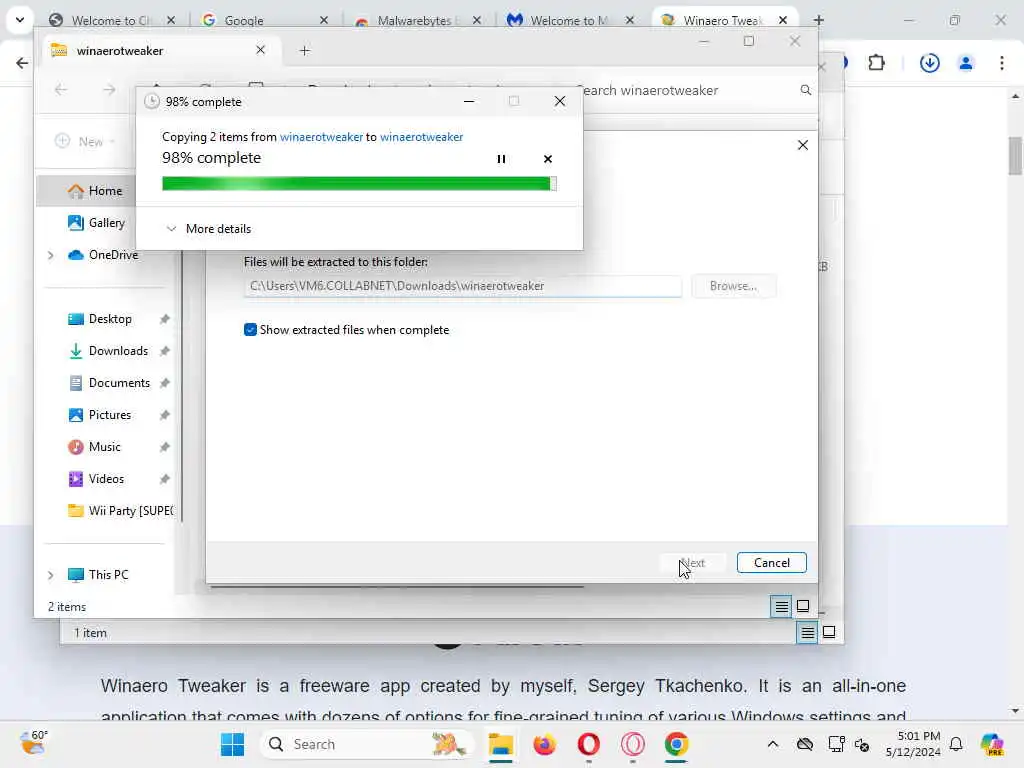This screenshot has height=768, width=1024.
Task: Click the taskbar Search box
Action: (368, 744)
